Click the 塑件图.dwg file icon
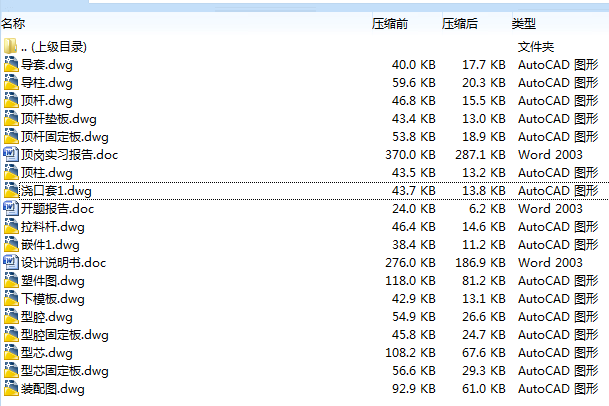Screen dimensions: 609x406 click(11, 281)
